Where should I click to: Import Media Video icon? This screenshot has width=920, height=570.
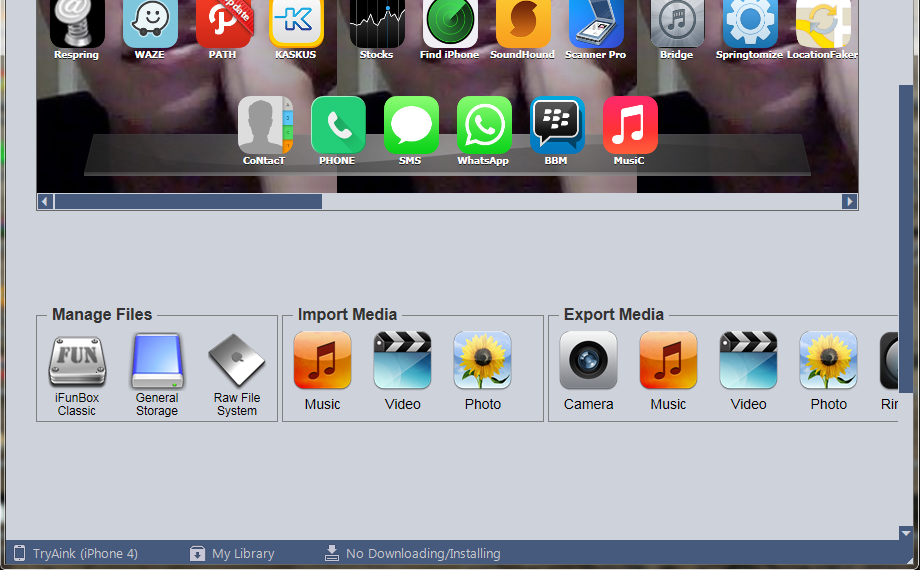(x=402, y=360)
